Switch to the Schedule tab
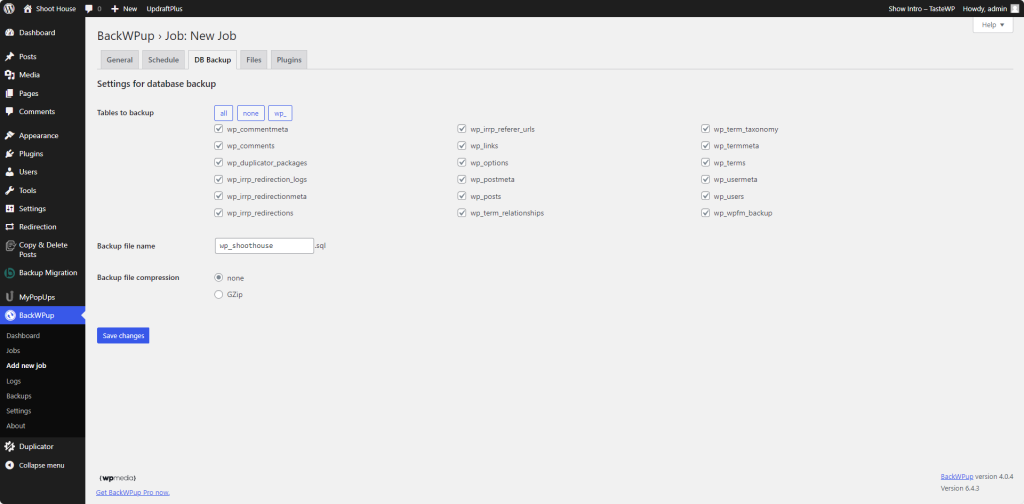Screen dimensions: 1024x504 (x=163, y=59)
